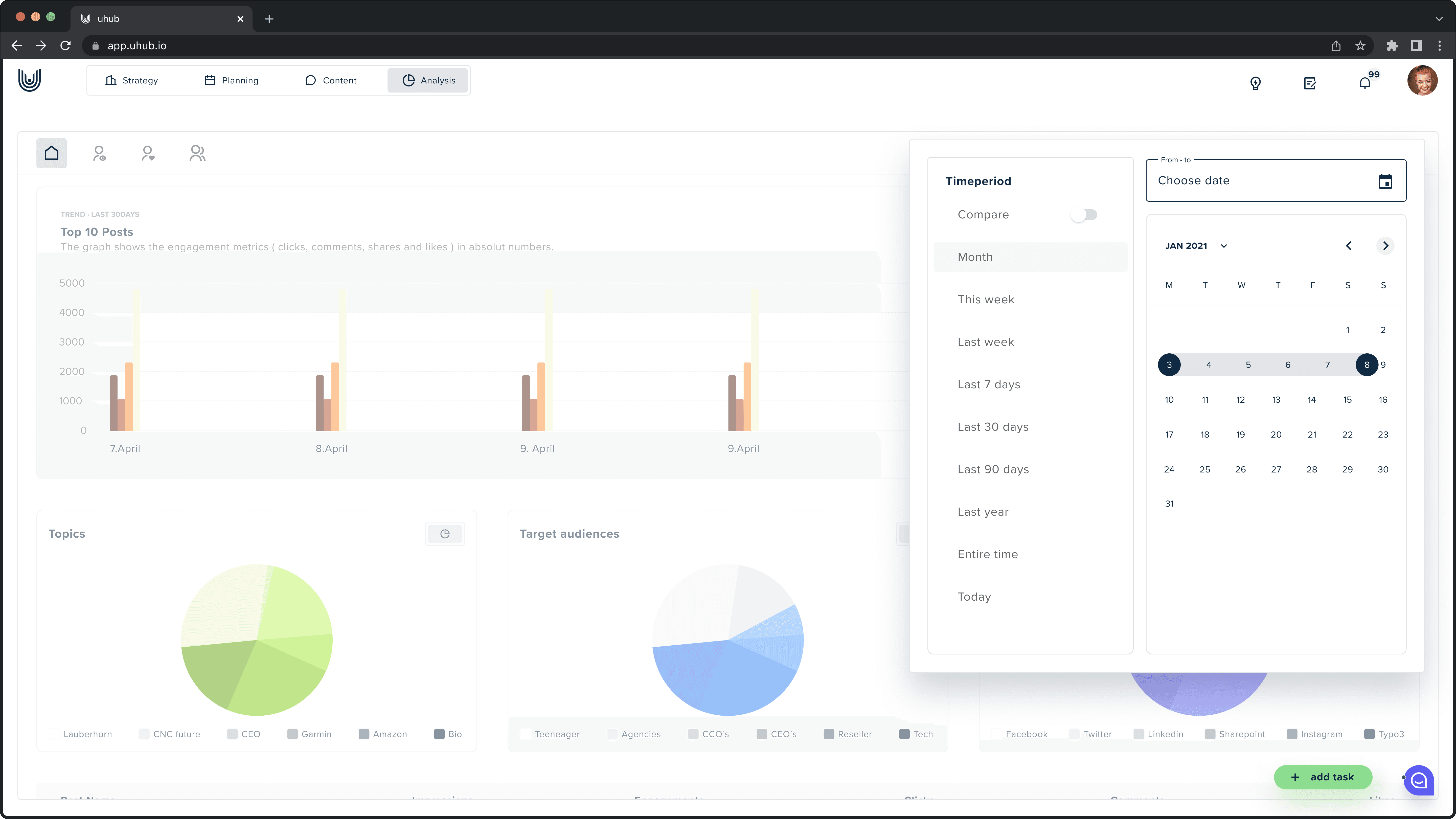The image size is (1456, 819).
Task: Click the Target audiences pie chart
Action: click(728, 640)
